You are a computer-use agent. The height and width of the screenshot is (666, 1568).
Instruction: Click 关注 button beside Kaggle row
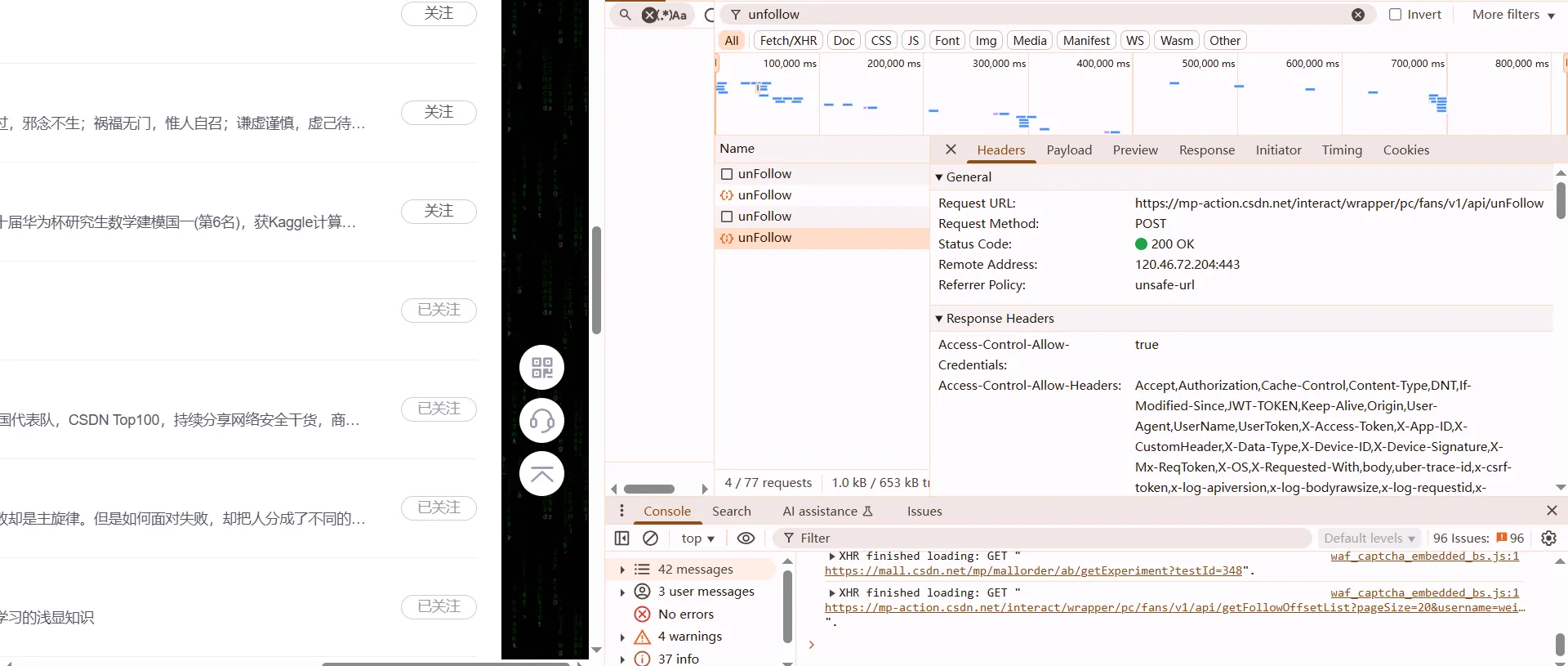pyautogui.click(x=439, y=211)
